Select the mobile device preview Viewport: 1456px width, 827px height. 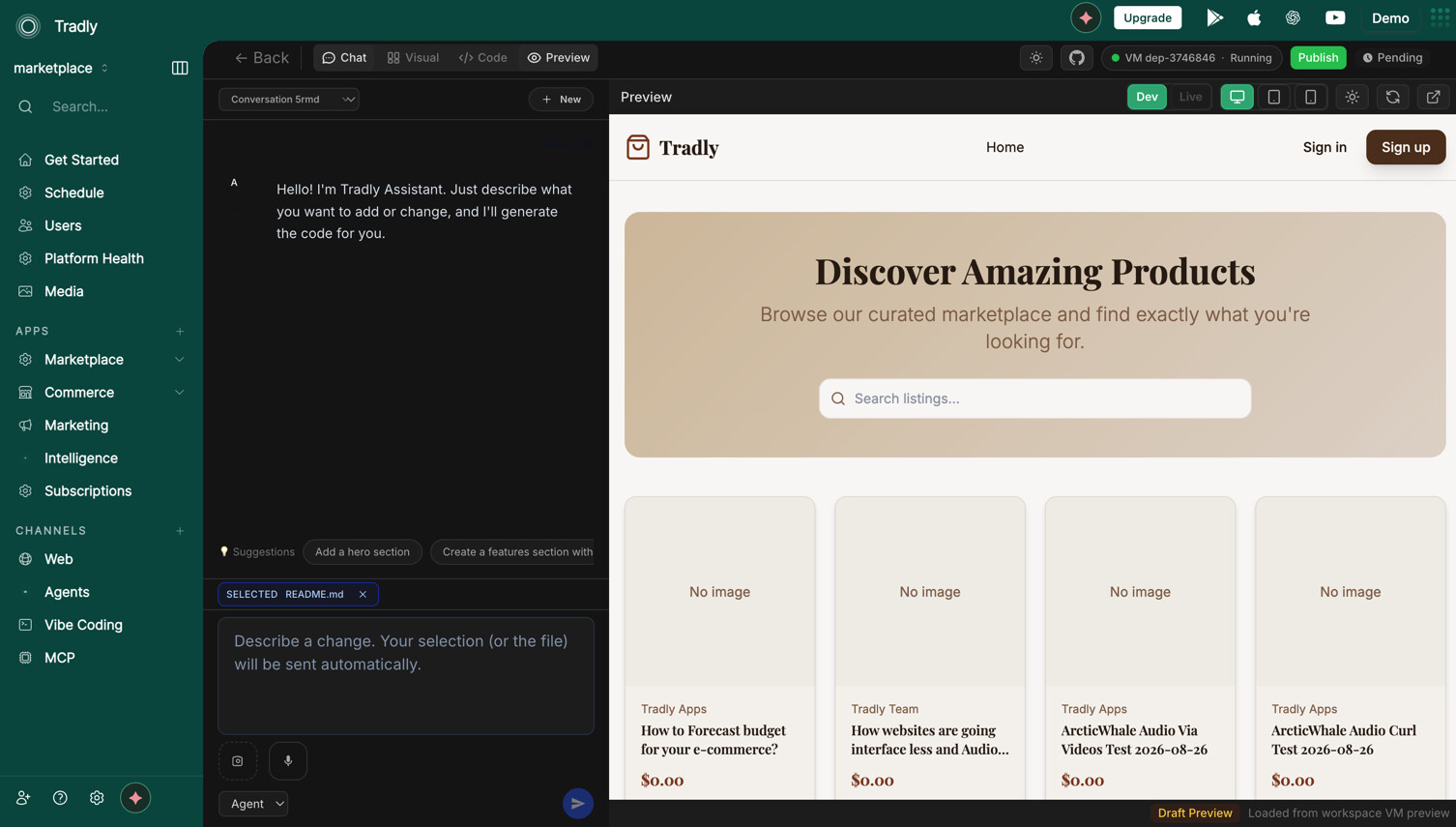tap(1310, 97)
